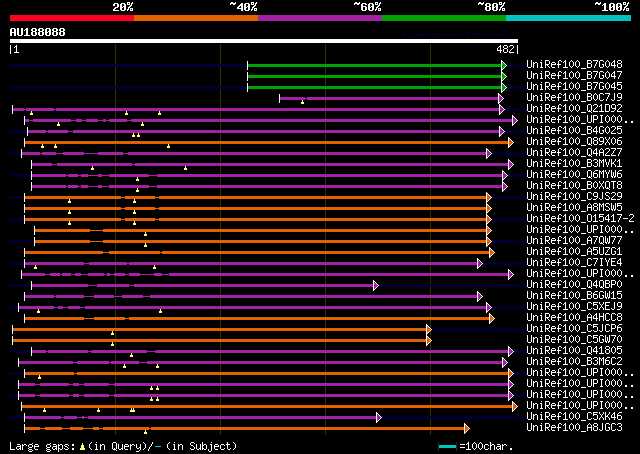Click the cyan 100char scale indicator
The height and width of the screenshot is (454, 640).
447,447
